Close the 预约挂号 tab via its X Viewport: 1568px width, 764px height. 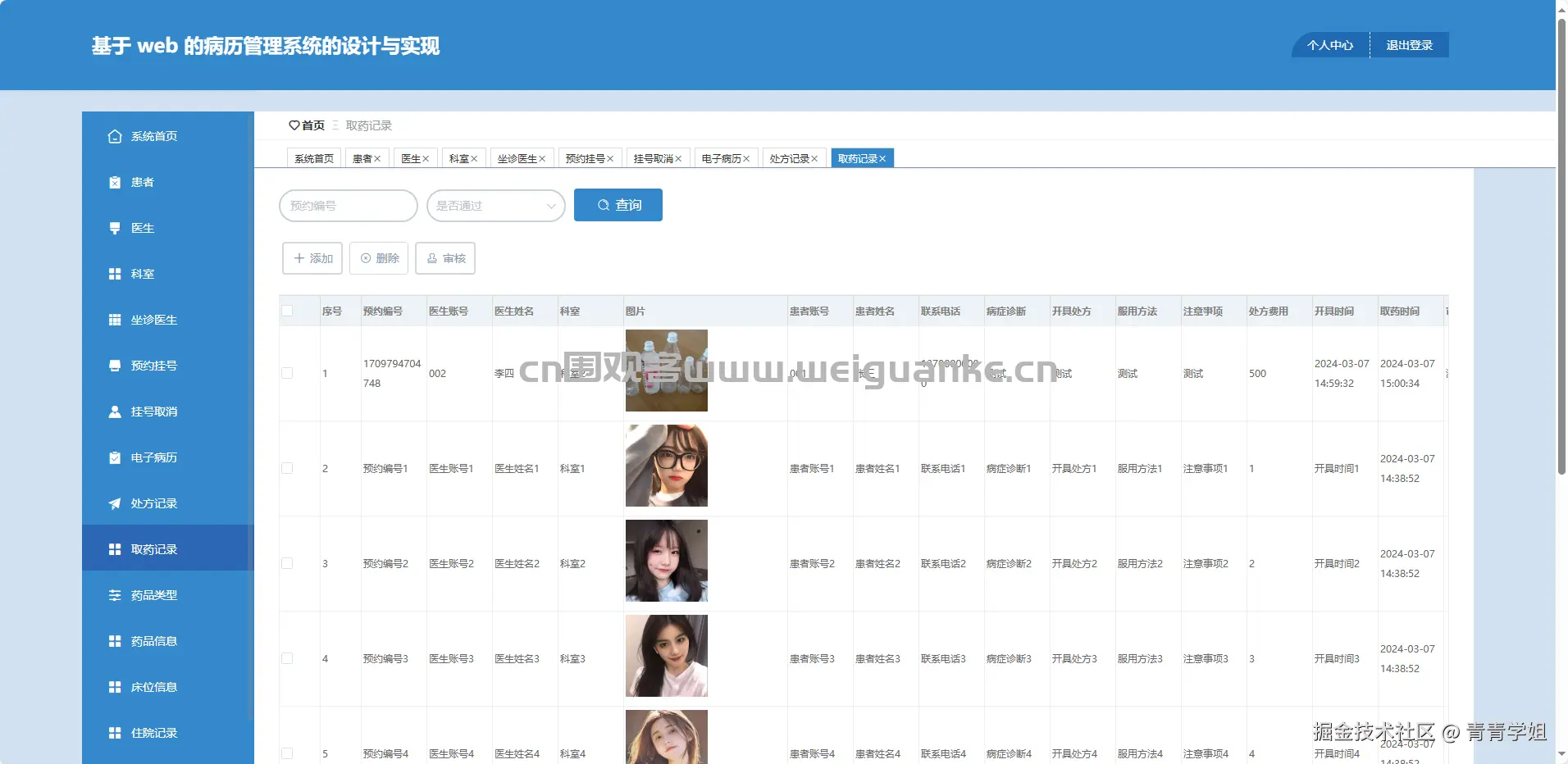(610, 159)
